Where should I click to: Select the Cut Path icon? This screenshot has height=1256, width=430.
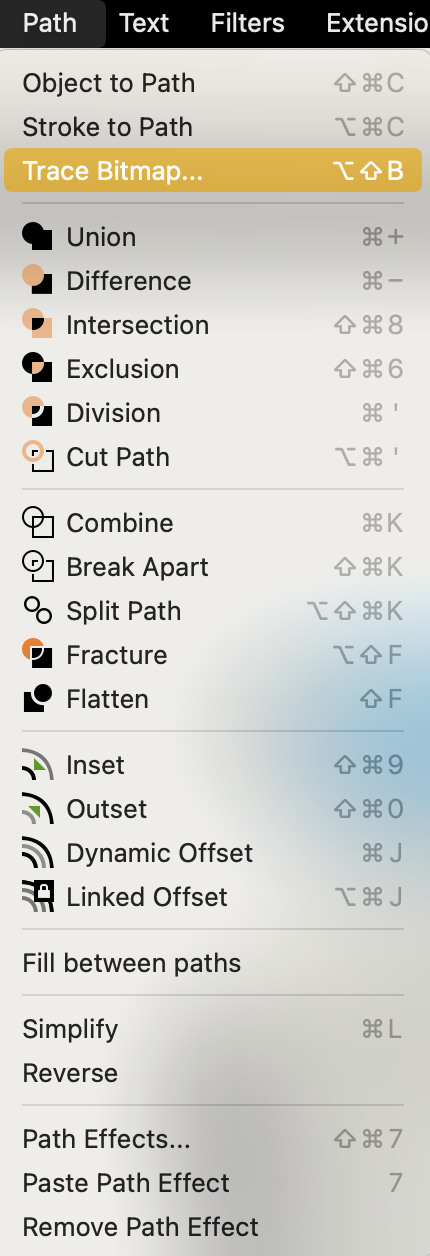37,457
